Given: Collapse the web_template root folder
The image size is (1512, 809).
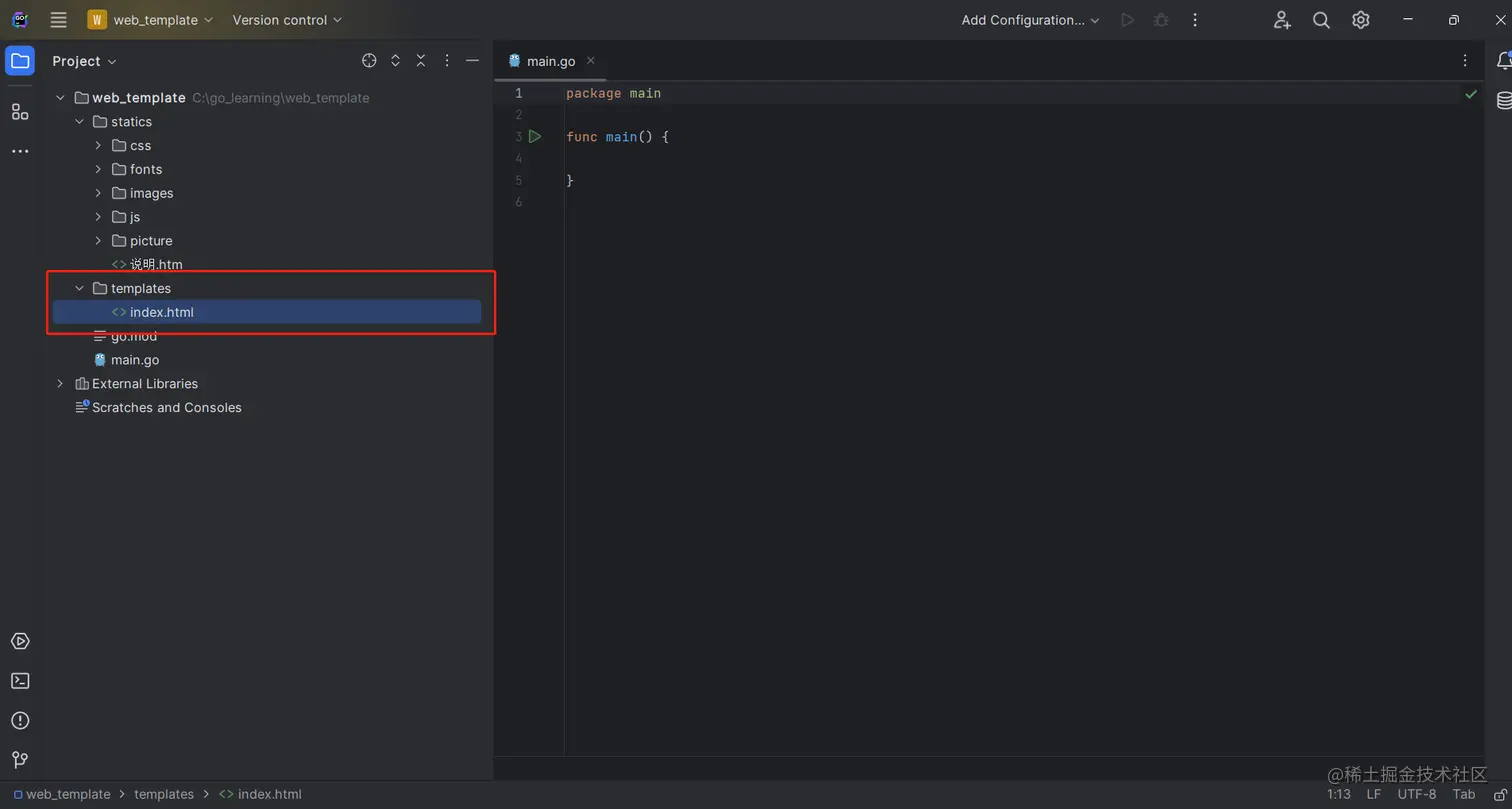Looking at the screenshot, I should click(x=60, y=98).
